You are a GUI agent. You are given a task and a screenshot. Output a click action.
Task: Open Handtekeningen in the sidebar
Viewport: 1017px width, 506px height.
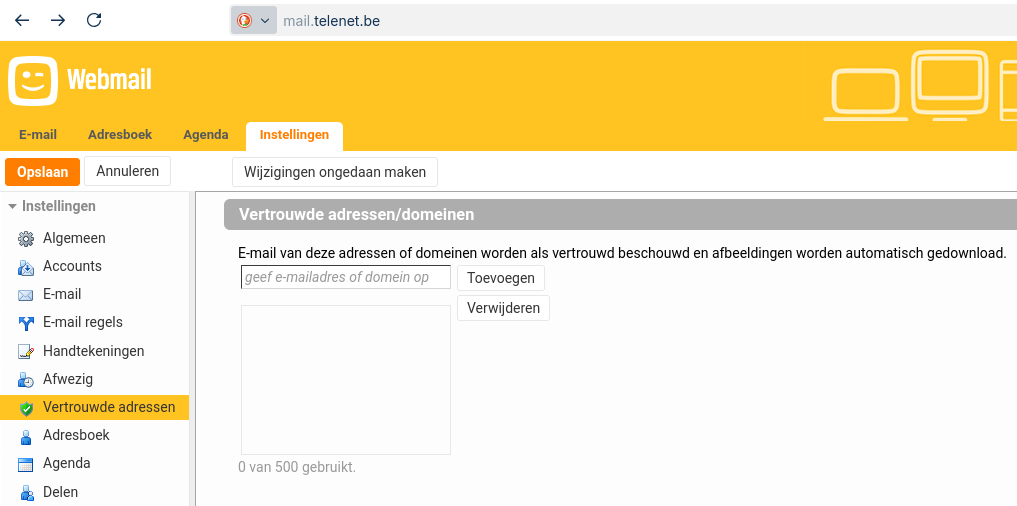(95, 351)
